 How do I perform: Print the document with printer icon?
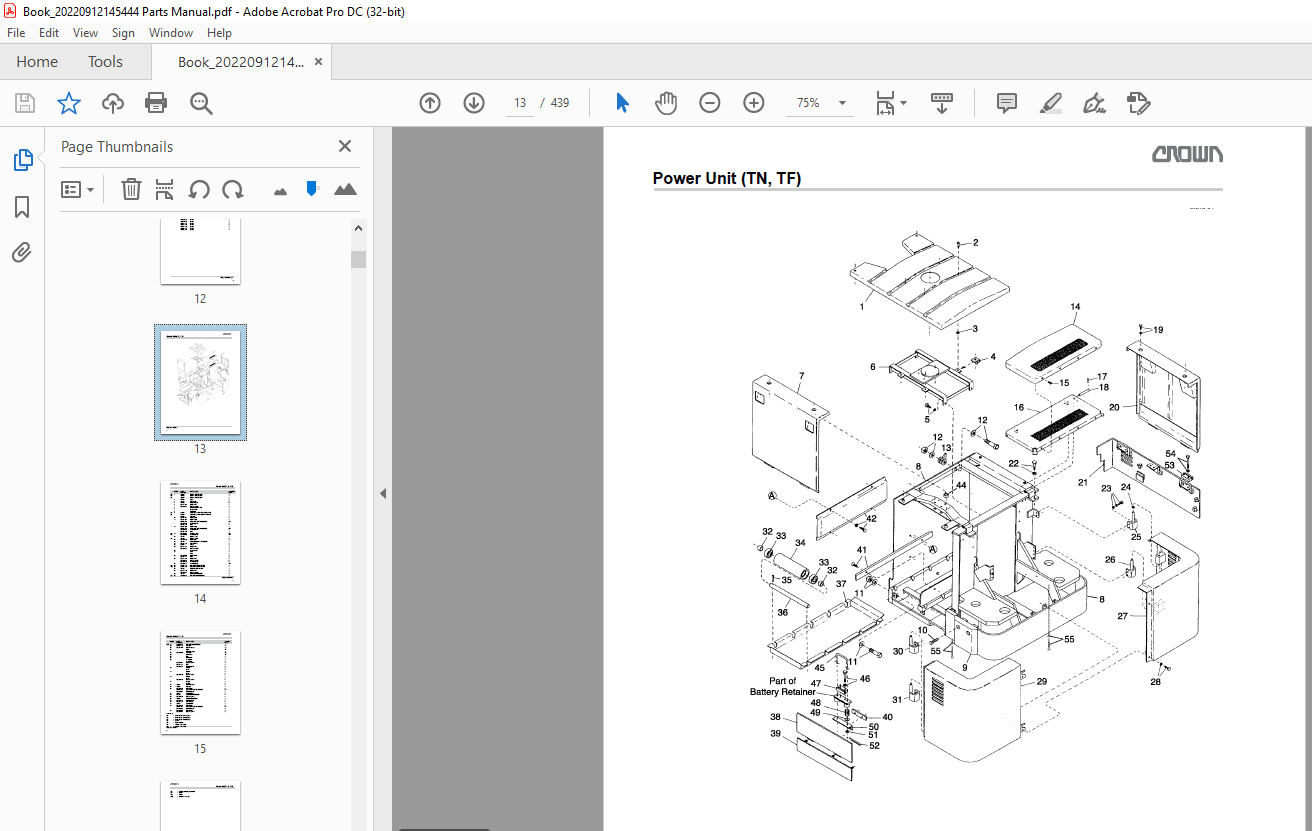point(156,103)
